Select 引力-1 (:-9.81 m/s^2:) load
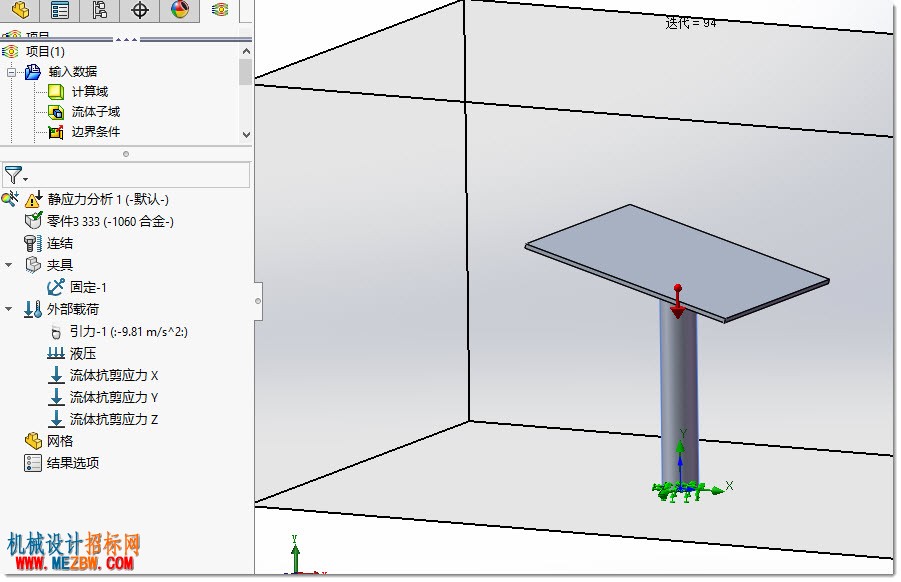 click(129, 332)
